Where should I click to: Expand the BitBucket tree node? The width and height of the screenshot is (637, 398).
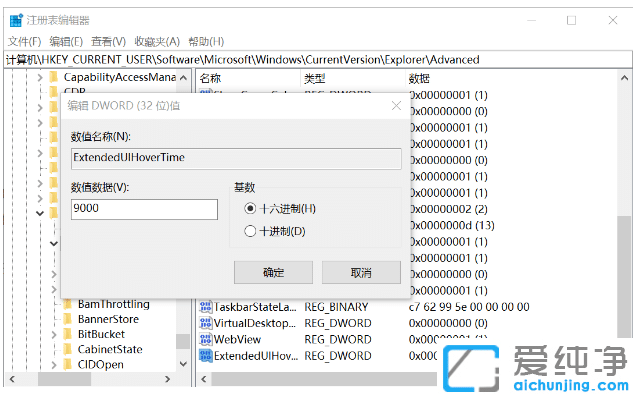click(54, 334)
